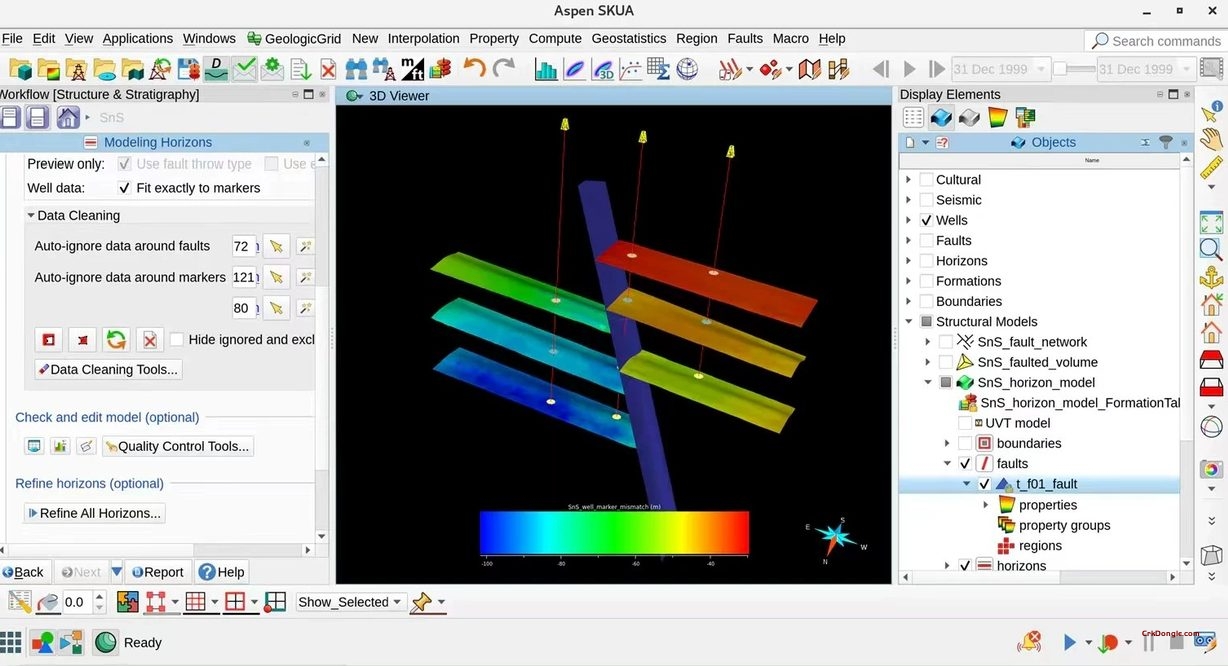Click the auto-ignore around faults value field 72
The height and width of the screenshot is (666, 1228).
click(x=244, y=246)
